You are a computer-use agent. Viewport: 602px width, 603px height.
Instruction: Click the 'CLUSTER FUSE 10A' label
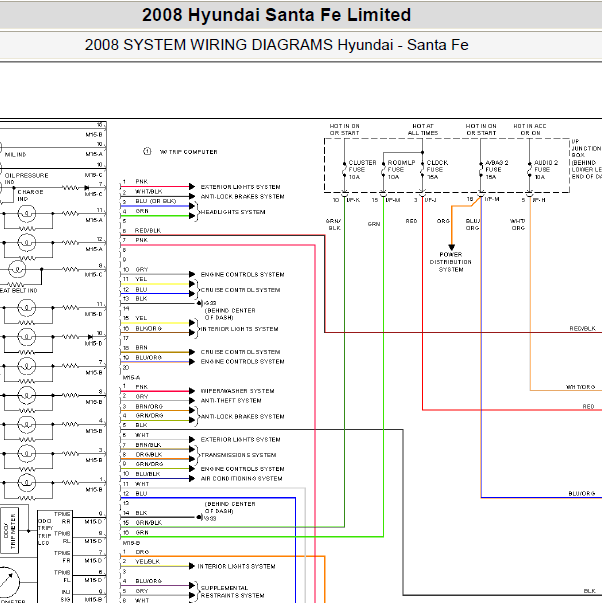click(x=362, y=170)
